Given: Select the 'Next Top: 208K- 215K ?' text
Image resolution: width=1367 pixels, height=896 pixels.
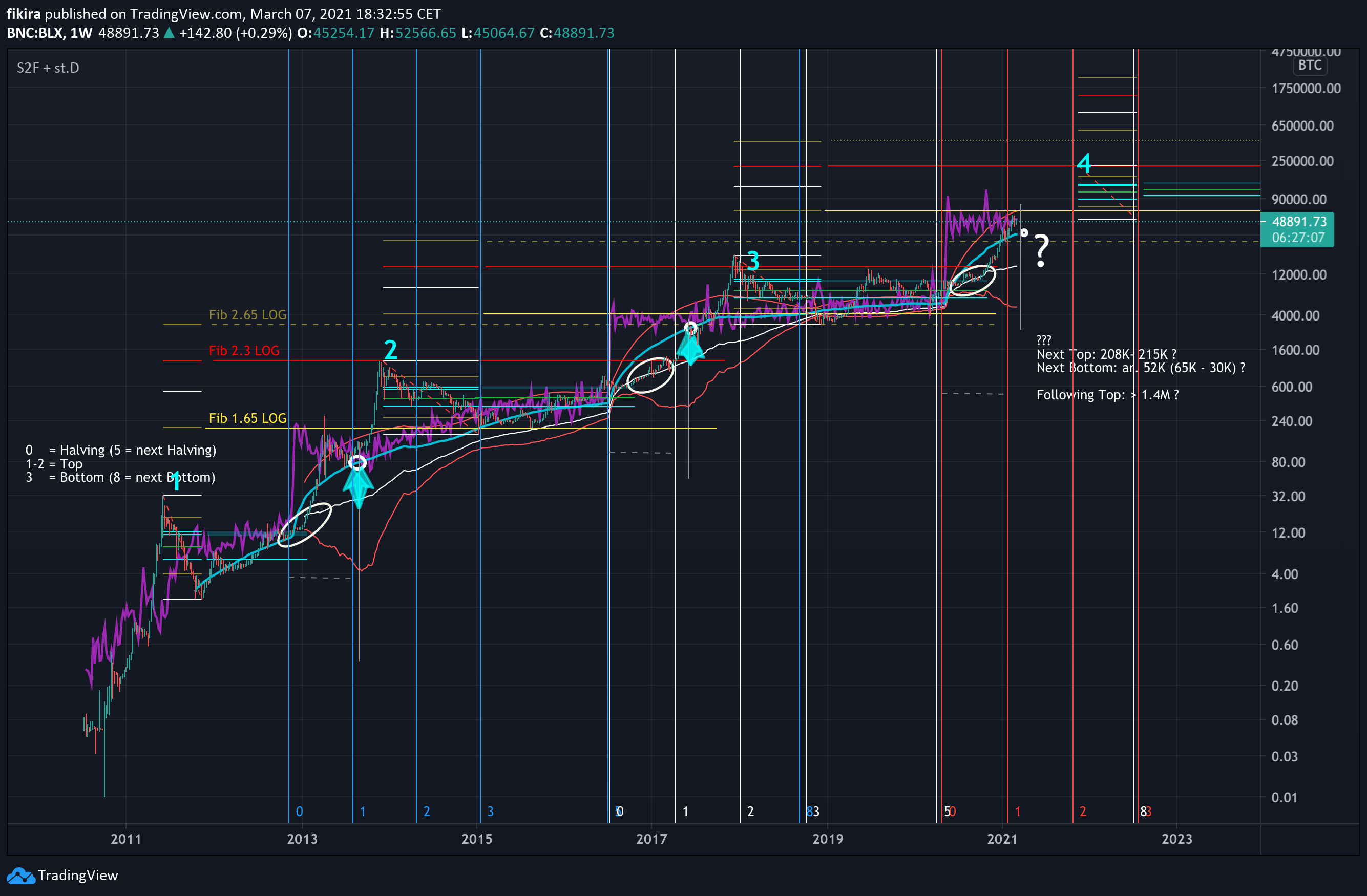Looking at the screenshot, I should pos(1107,354).
